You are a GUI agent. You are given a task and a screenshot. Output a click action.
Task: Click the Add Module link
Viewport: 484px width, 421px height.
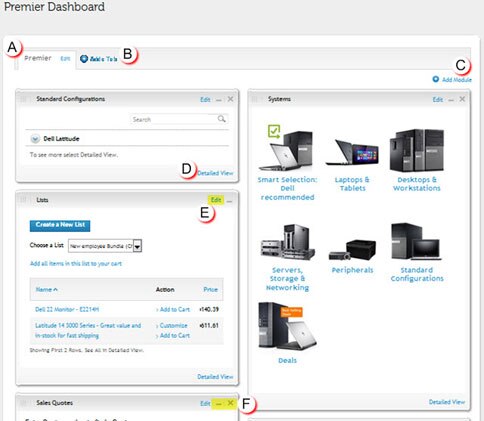pyautogui.click(x=457, y=79)
